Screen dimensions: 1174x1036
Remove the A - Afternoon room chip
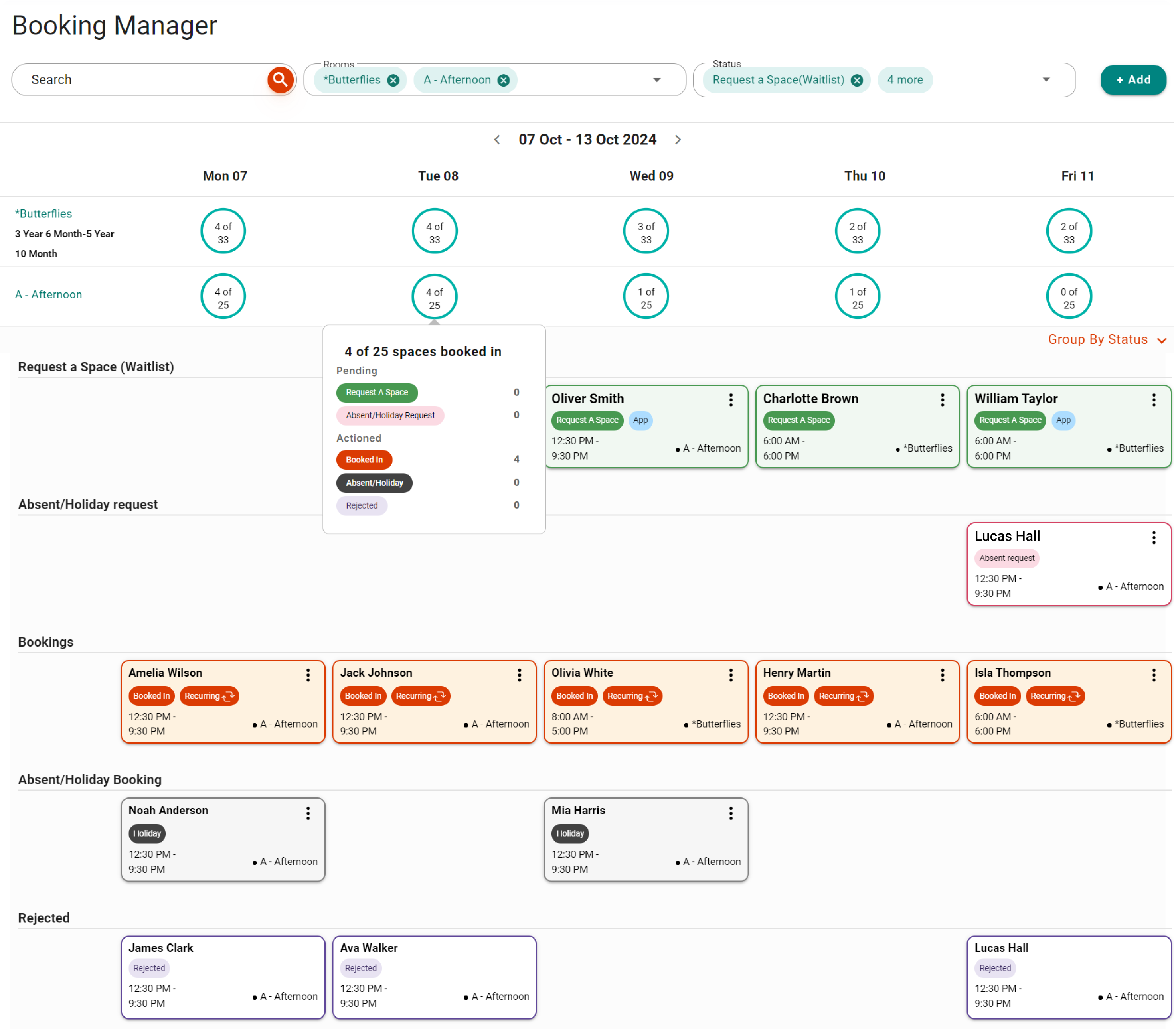pyautogui.click(x=504, y=80)
